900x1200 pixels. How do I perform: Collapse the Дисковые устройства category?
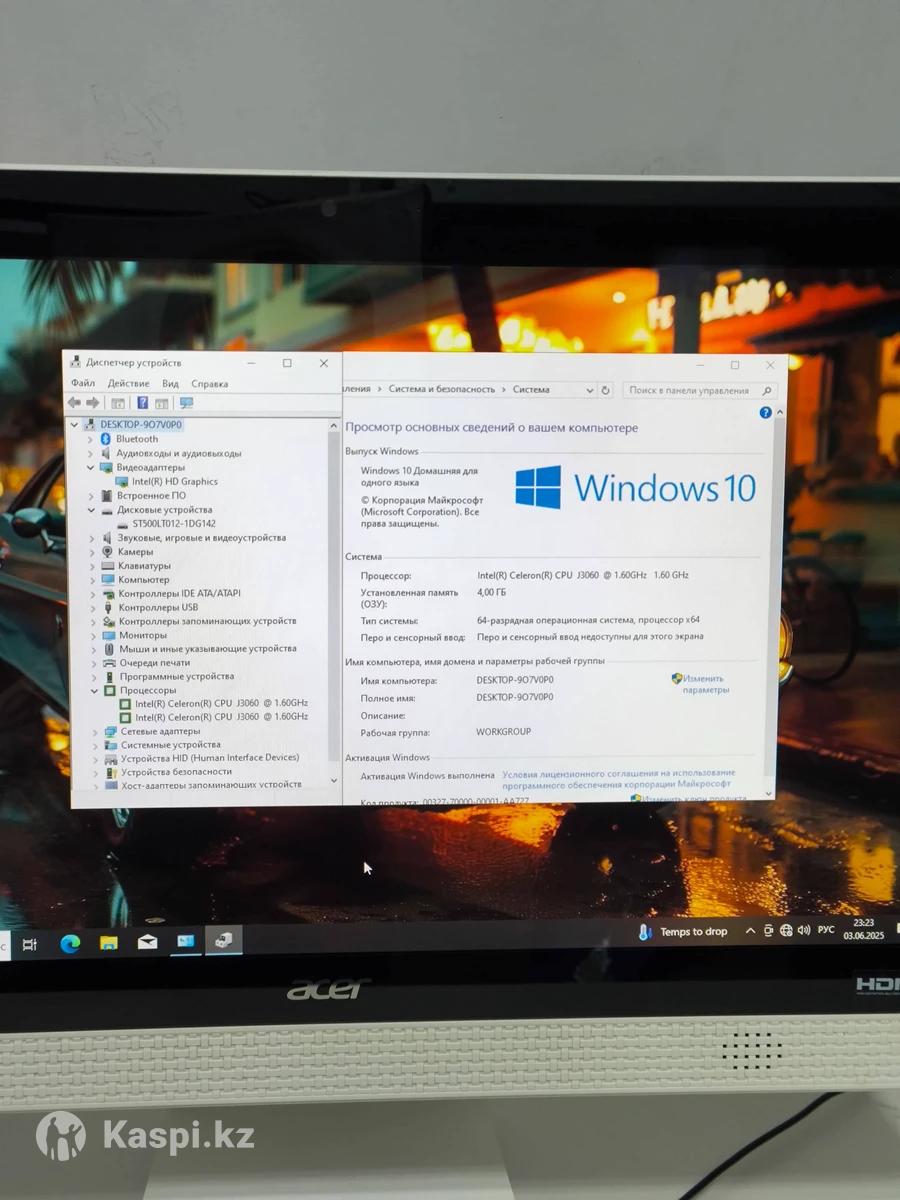pos(92,509)
